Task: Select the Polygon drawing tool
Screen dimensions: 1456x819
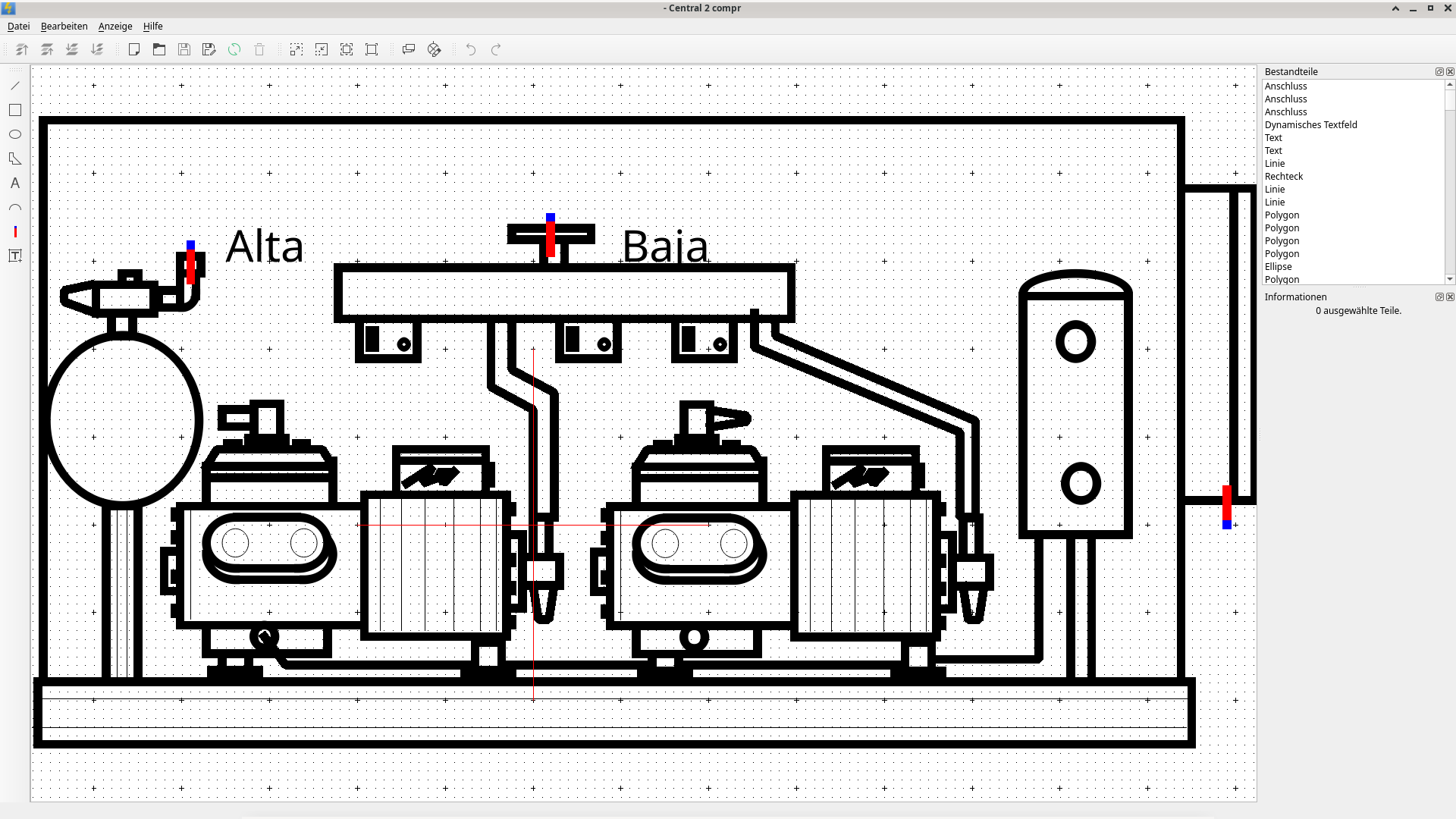Action: click(x=15, y=158)
